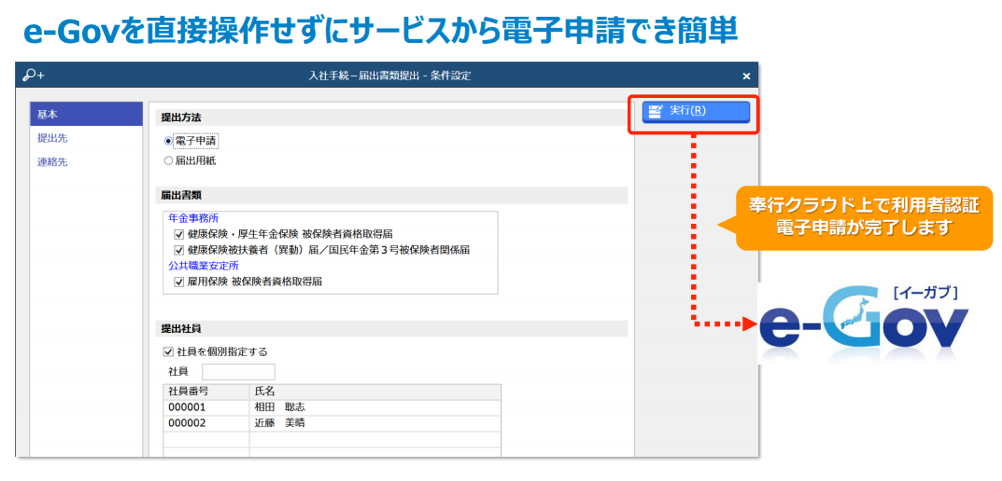Select the 基本 tab in sidebar

86,114
